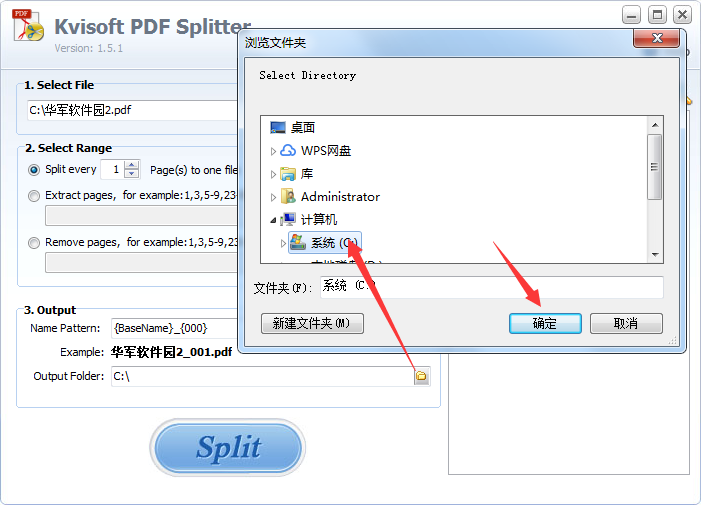Screen dimensions: 701x505
Task: Click the Output Folder path field
Action: click(262, 376)
